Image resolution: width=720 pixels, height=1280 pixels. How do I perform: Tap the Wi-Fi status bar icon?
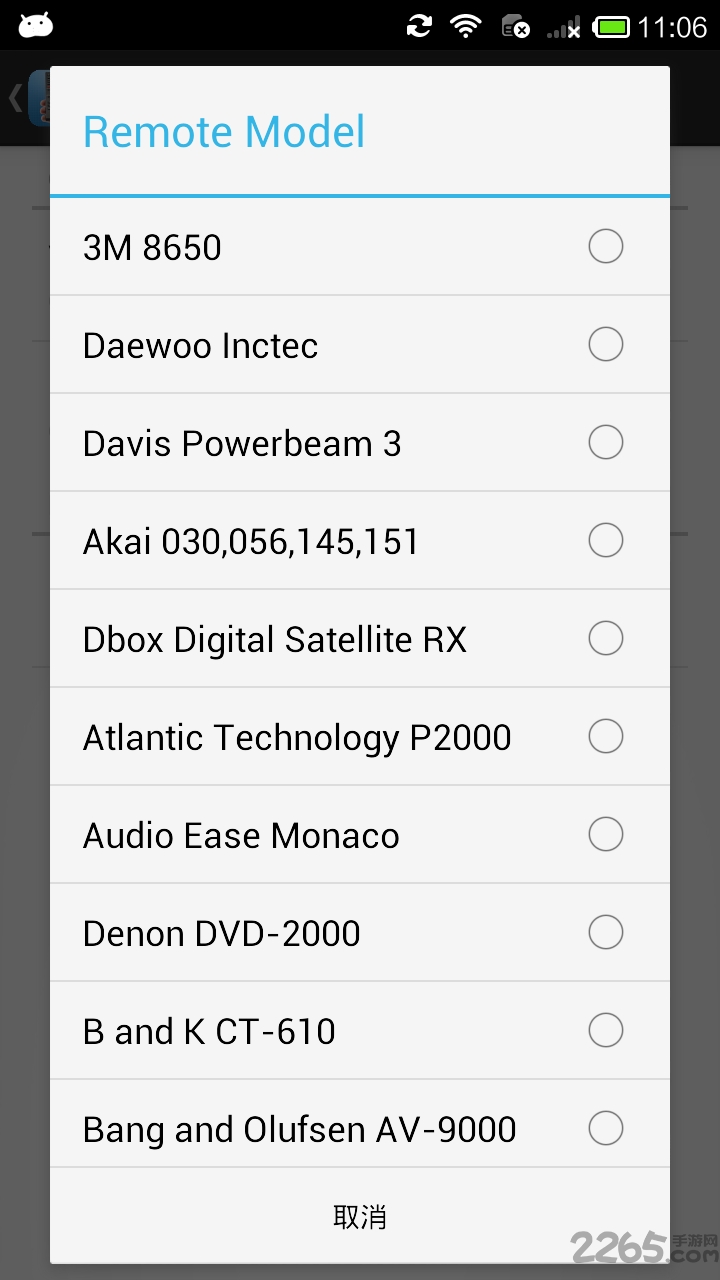465,26
